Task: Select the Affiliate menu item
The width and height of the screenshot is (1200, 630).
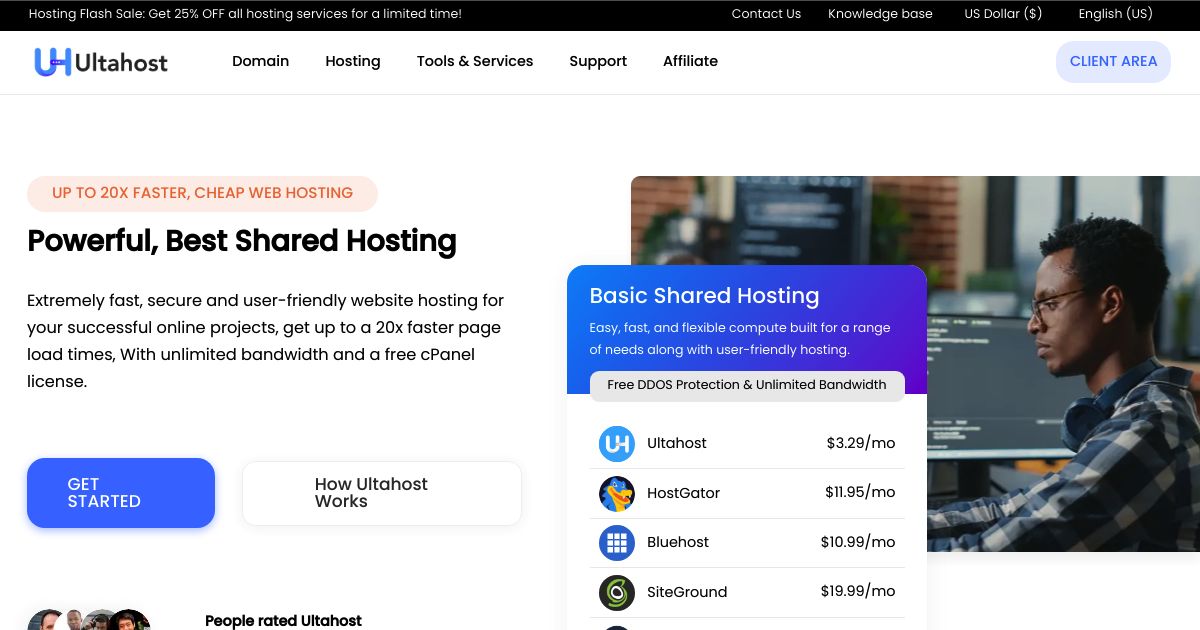Action: 690,61
